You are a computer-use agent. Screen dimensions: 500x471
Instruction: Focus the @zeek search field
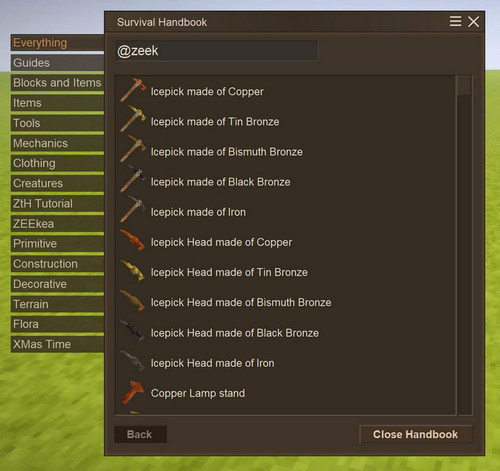pos(217,51)
